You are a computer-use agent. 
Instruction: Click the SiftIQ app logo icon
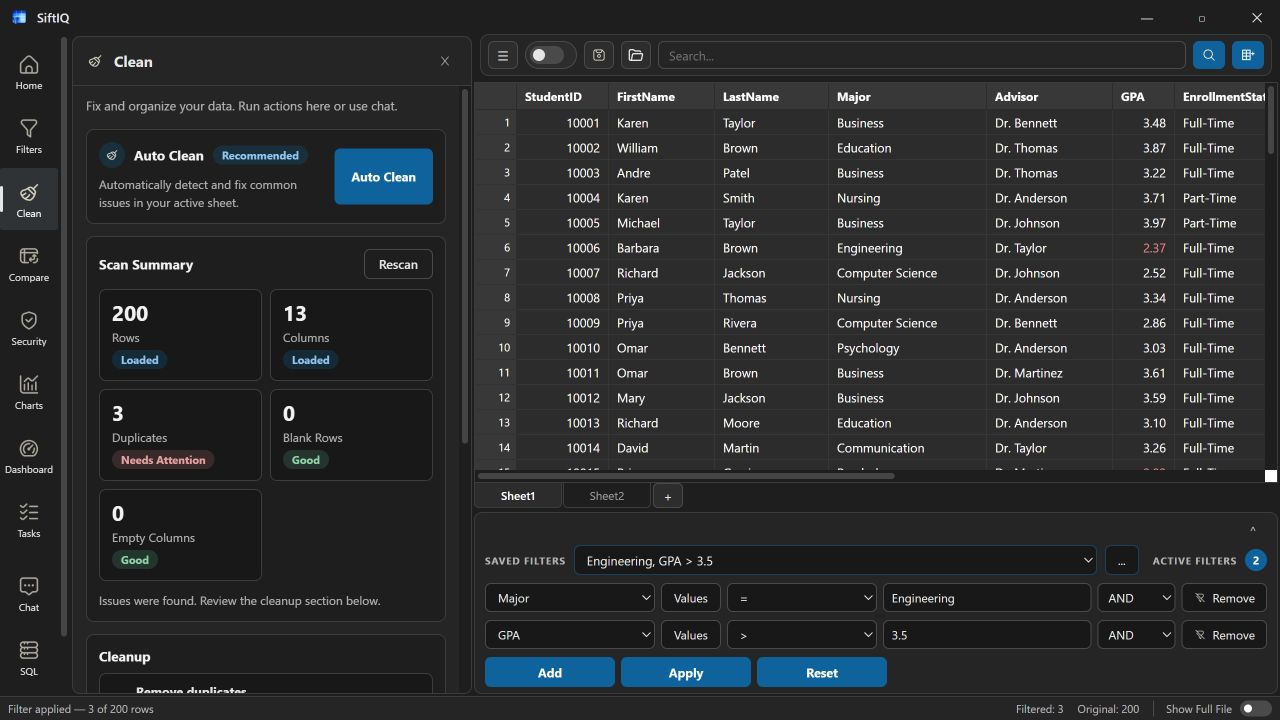19,17
